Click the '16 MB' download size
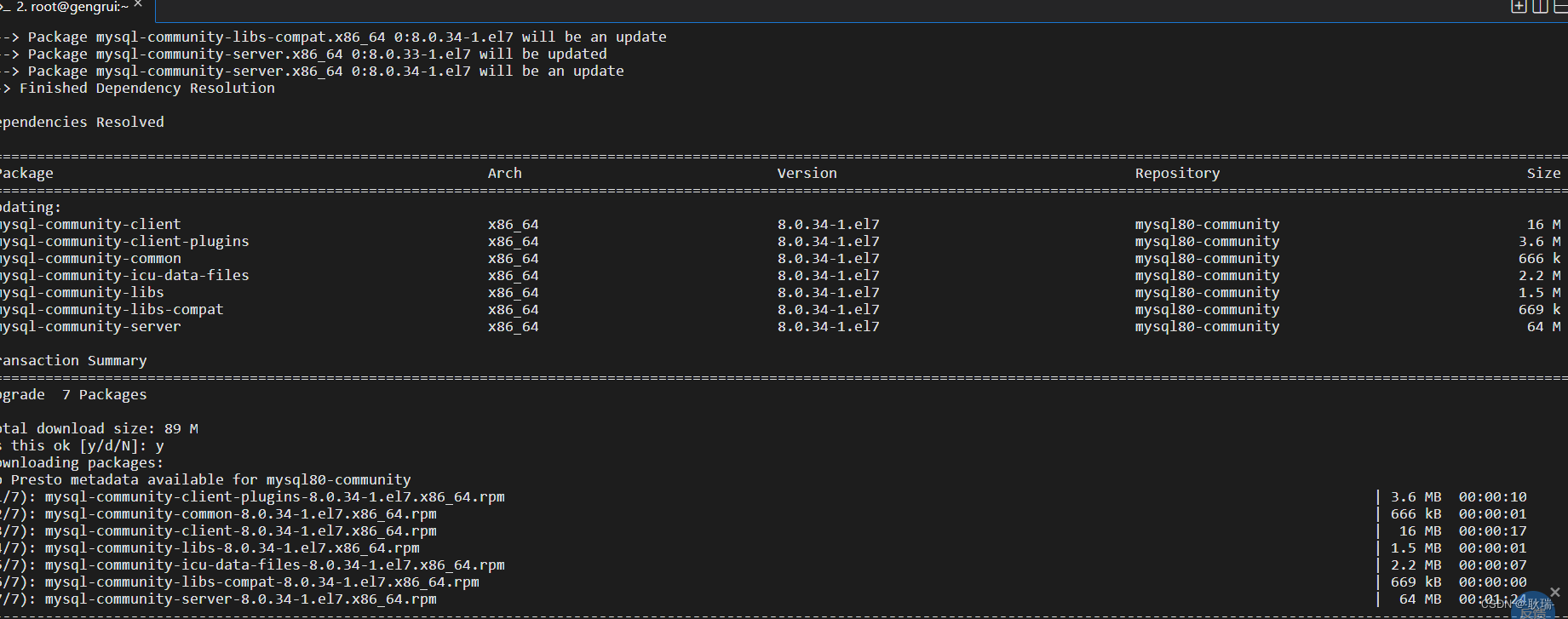 (x=1420, y=530)
